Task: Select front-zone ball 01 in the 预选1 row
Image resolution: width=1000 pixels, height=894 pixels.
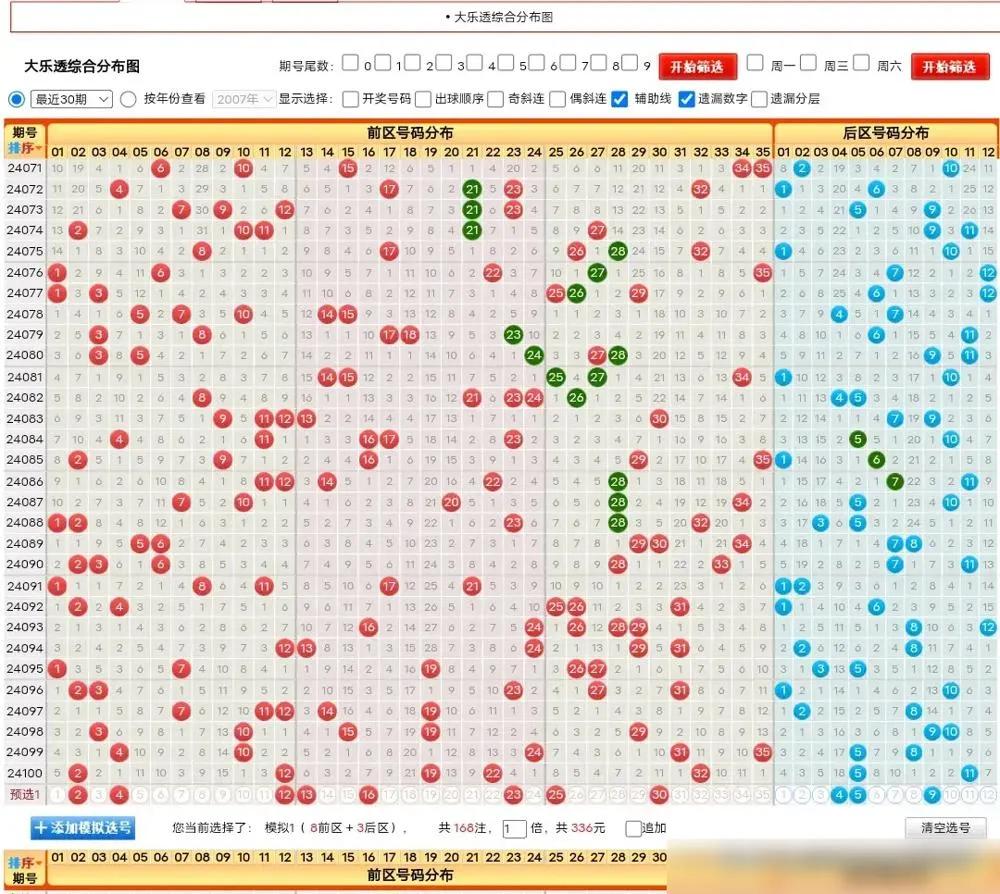Action: (57, 795)
